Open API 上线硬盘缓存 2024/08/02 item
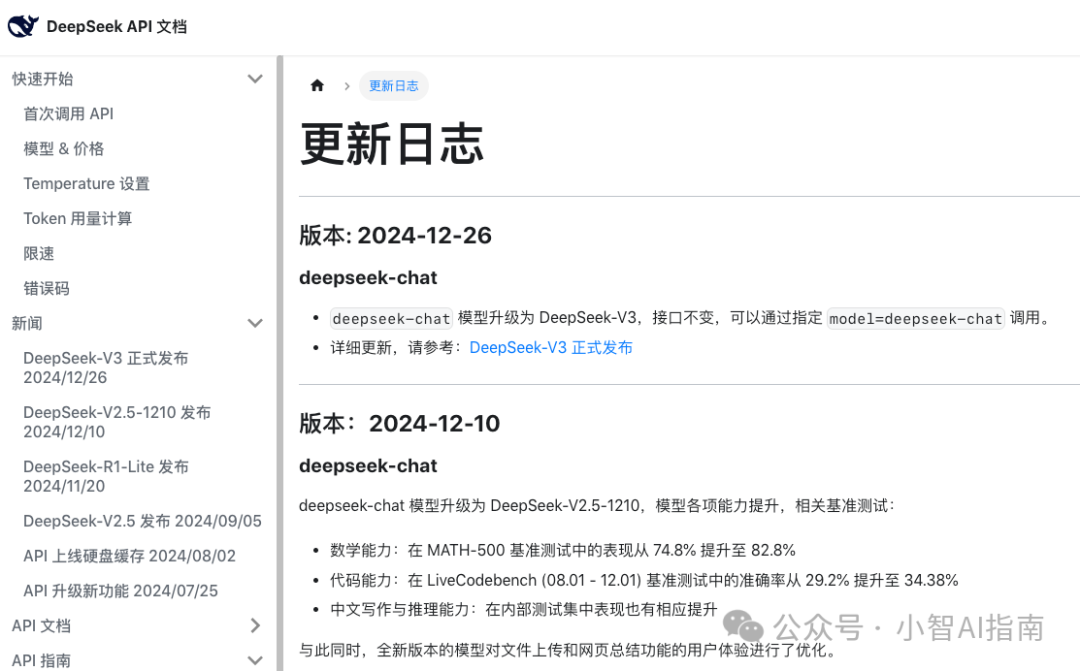1080x671 pixels. [x=129, y=556]
